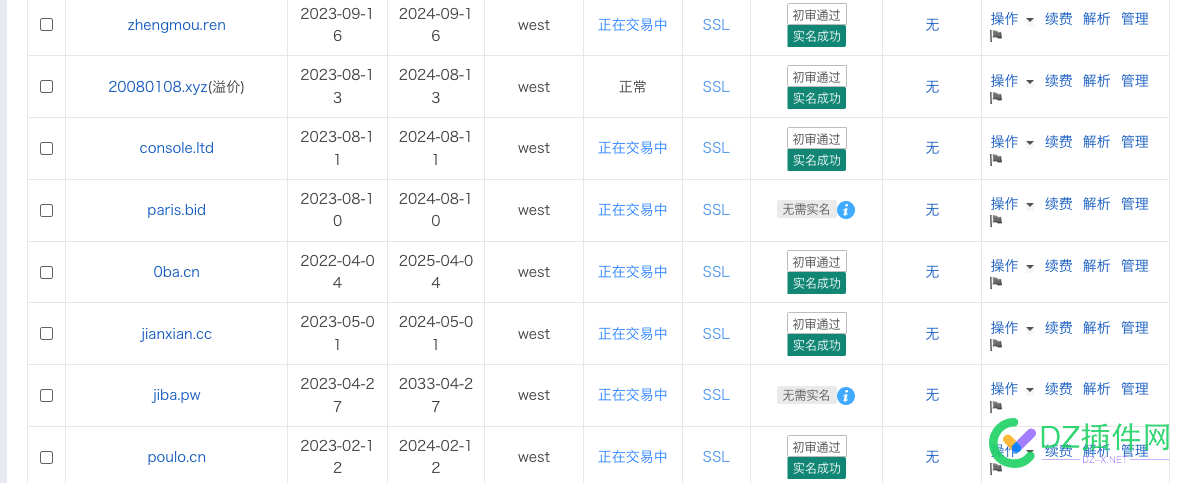This screenshot has width=1189, height=483.
Task: Open 操作 dropdown for zhengmou.ren
Action: click(x=1012, y=19)
